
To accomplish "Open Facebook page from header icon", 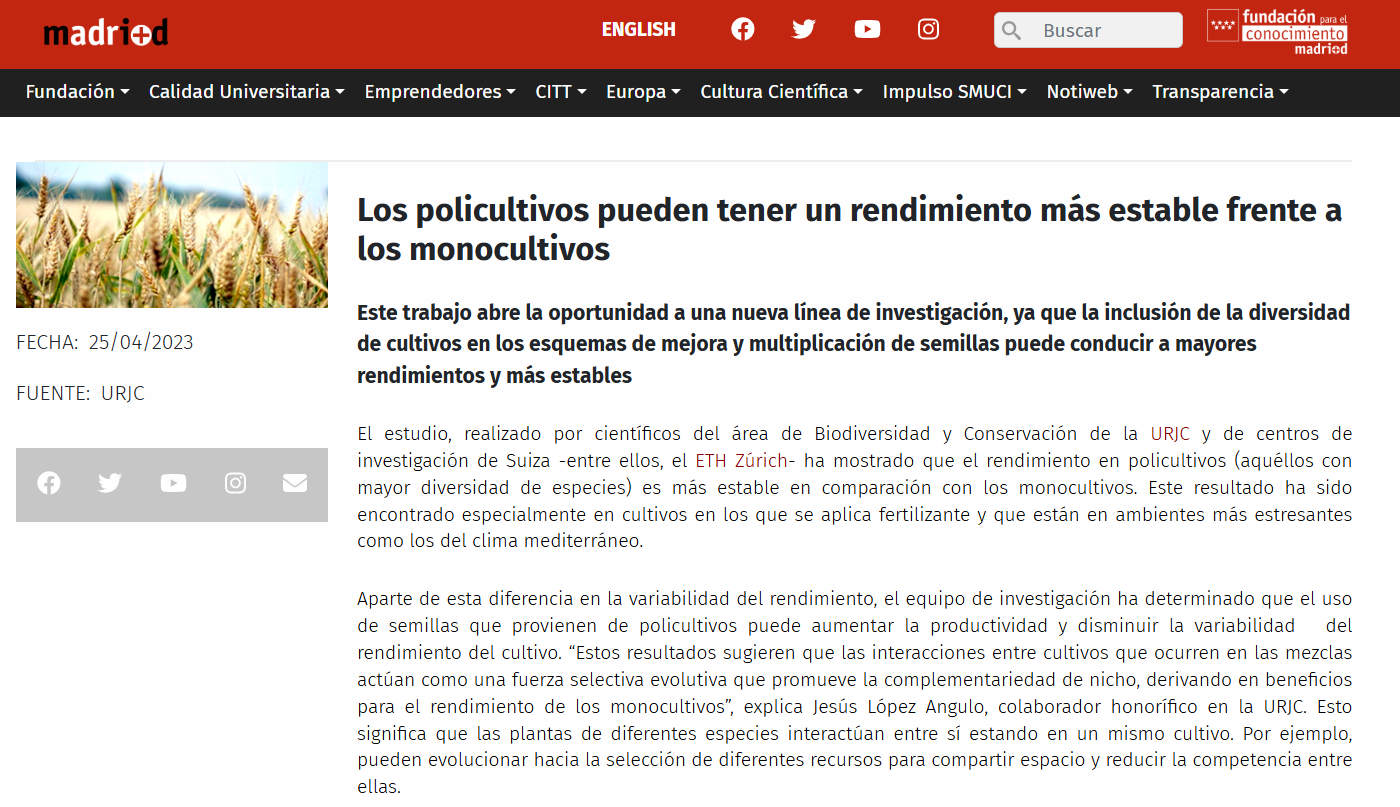I will [743, 29].
